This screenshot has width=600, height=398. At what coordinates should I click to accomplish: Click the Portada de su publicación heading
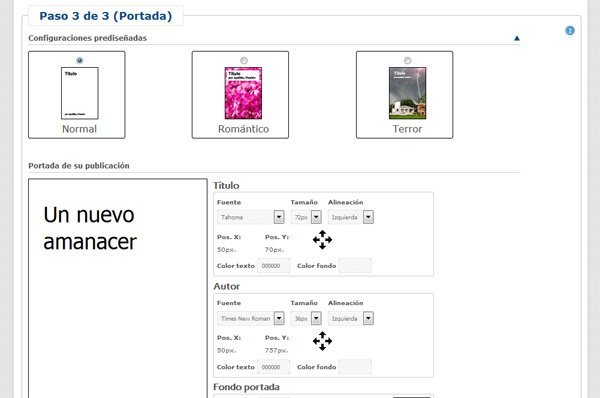tap(79, 166)
